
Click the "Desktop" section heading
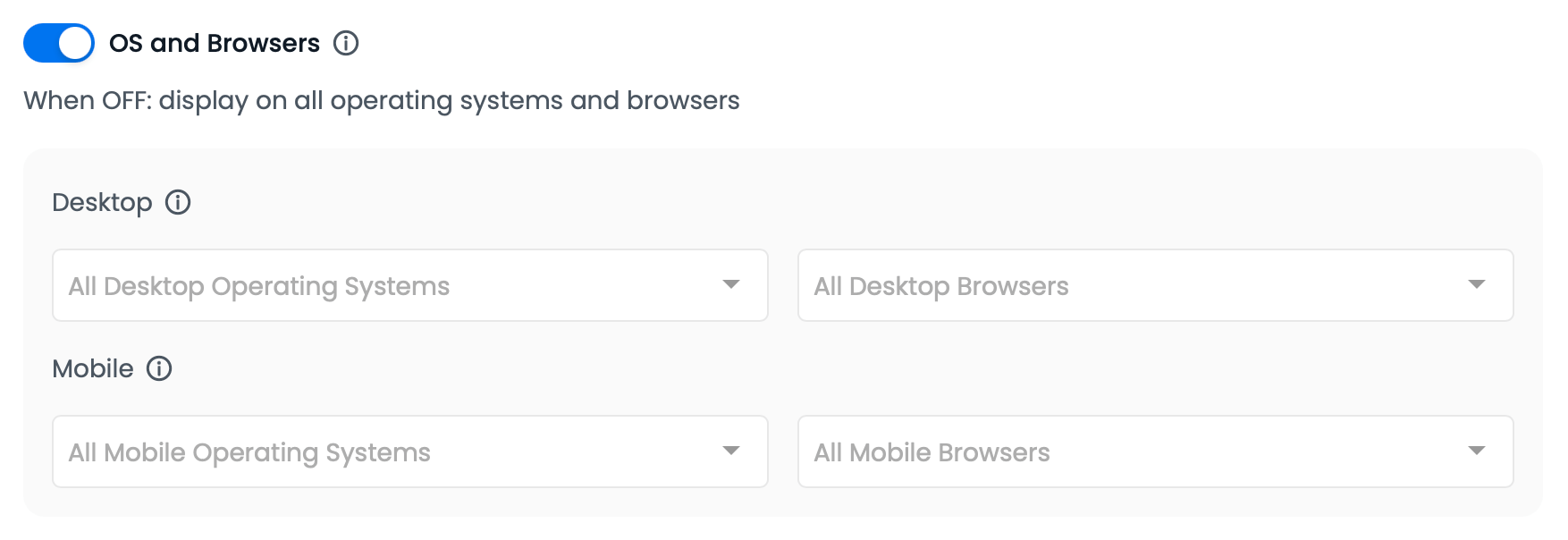click(102, 202)
